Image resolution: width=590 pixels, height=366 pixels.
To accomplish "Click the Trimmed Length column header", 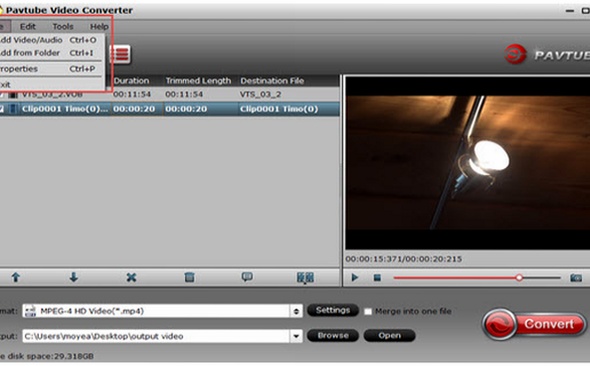I will tap(198, 81).
